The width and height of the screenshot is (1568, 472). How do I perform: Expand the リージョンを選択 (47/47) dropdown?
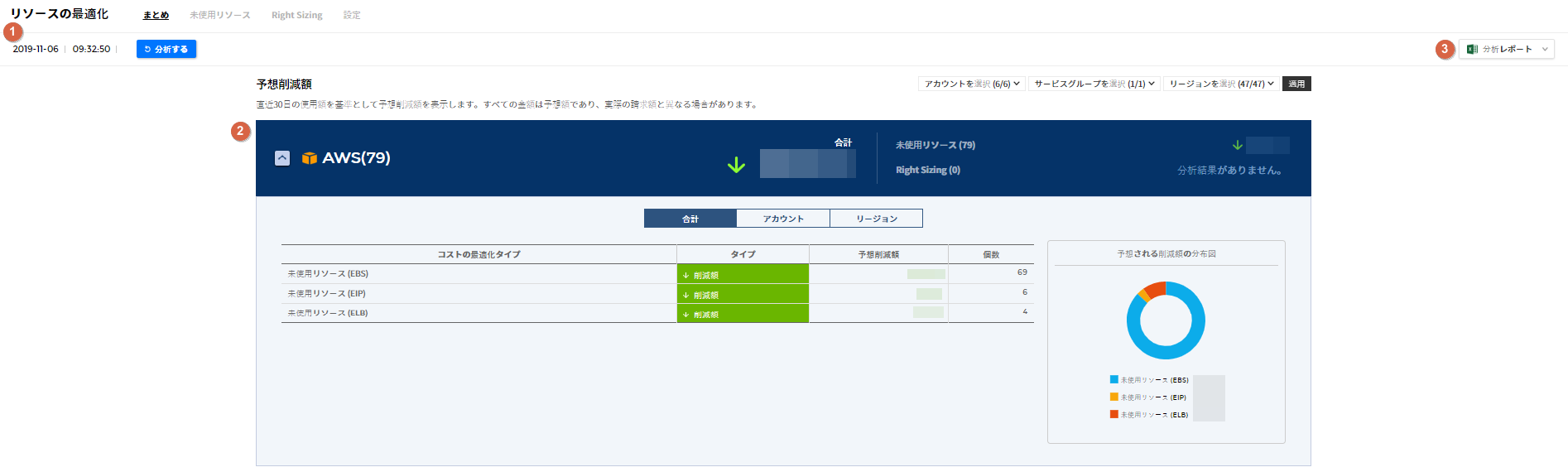coord(1221,84)
